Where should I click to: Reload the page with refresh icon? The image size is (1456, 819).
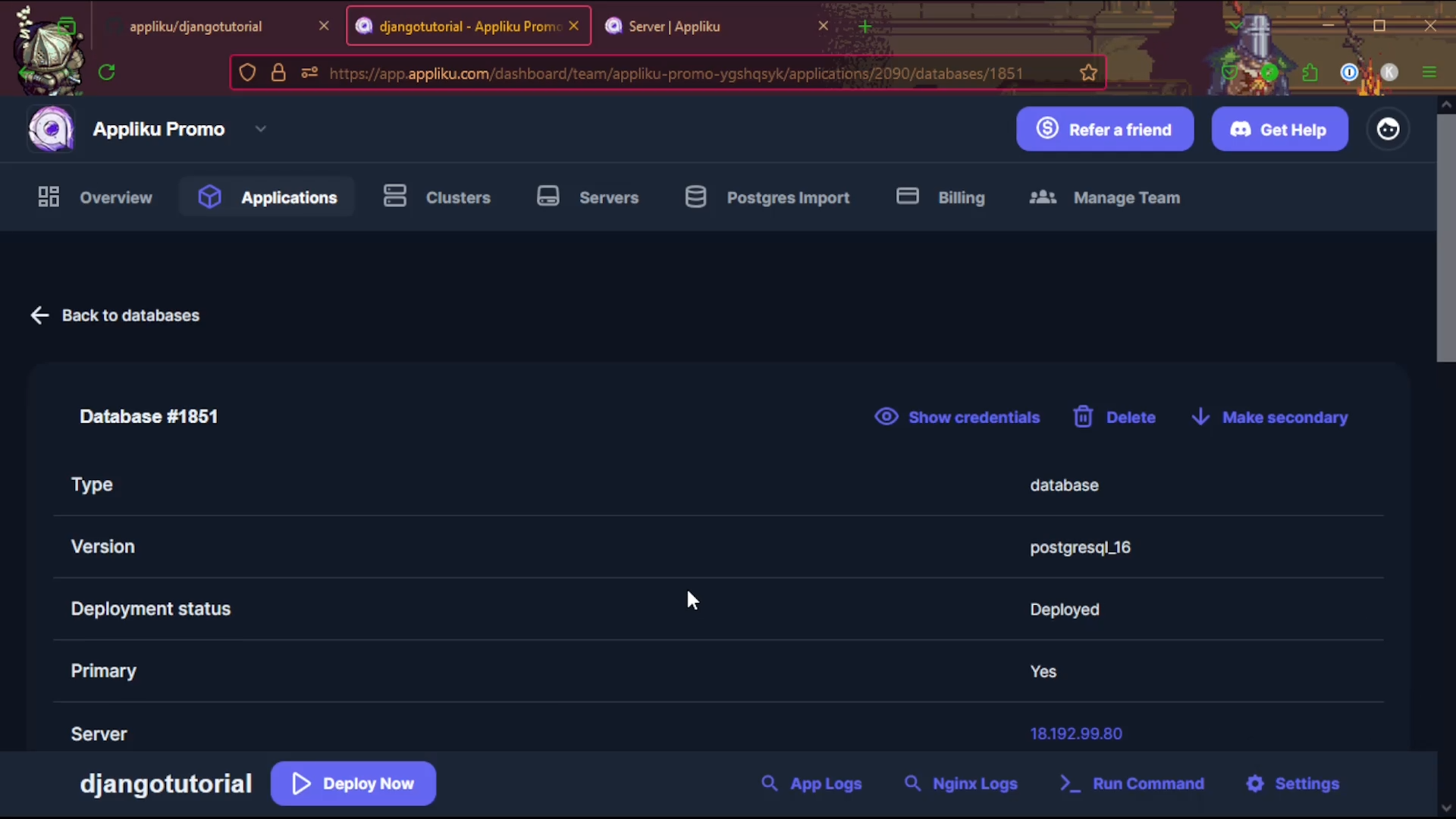pos(107,73)
